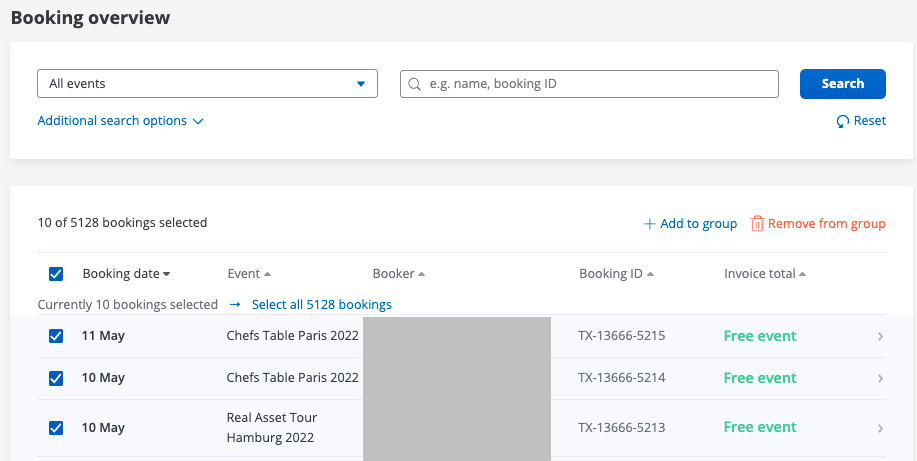Open booking TX-13666-5215 via row chevron

[880, 336]
